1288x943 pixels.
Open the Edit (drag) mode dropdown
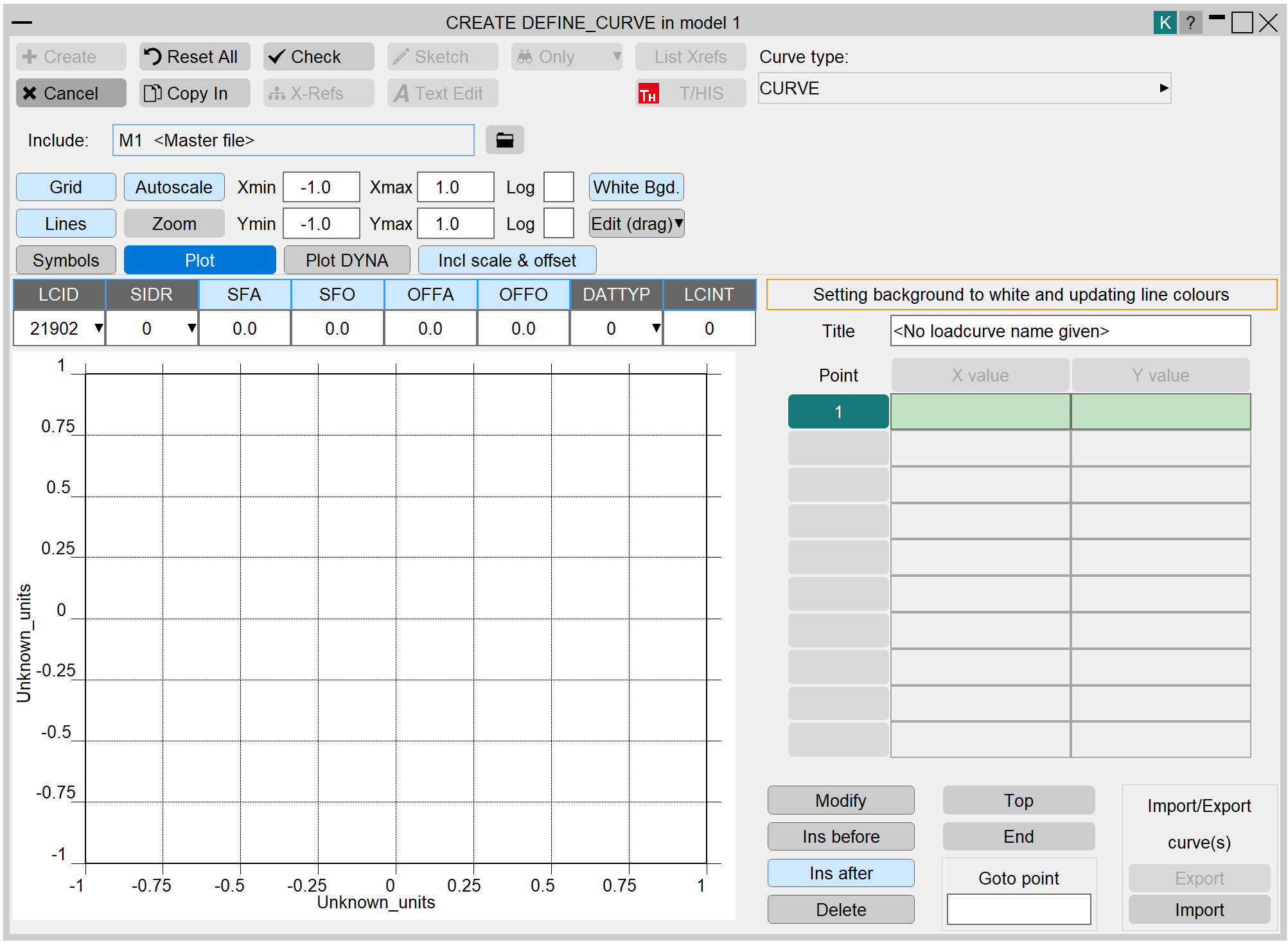[678, 224]
